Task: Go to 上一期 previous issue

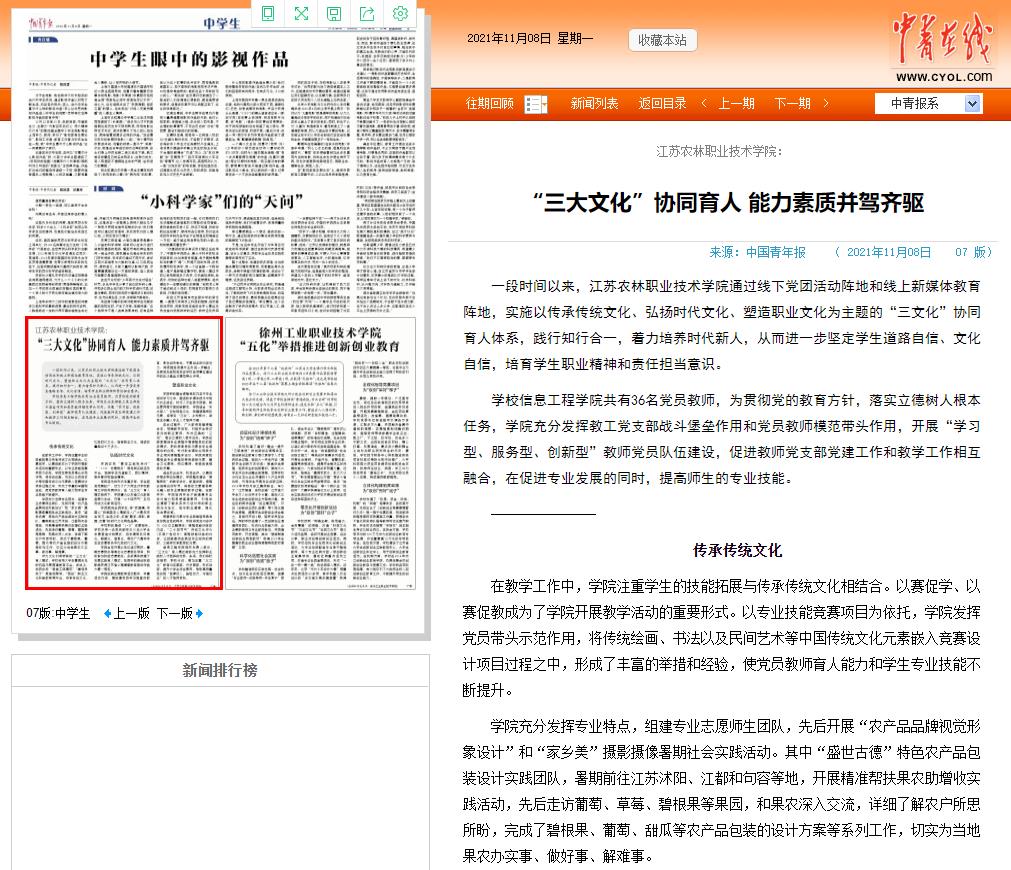Action: coord(736,104)
